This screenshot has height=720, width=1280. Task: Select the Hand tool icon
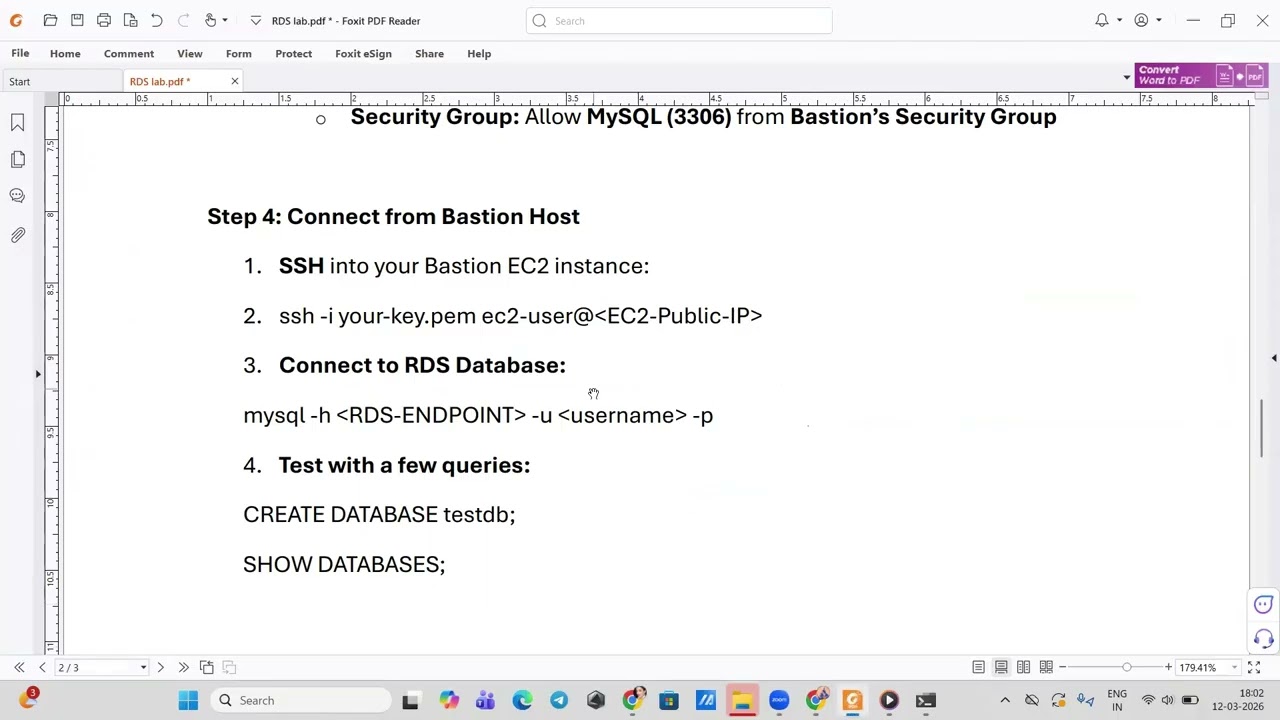(210, 20)
